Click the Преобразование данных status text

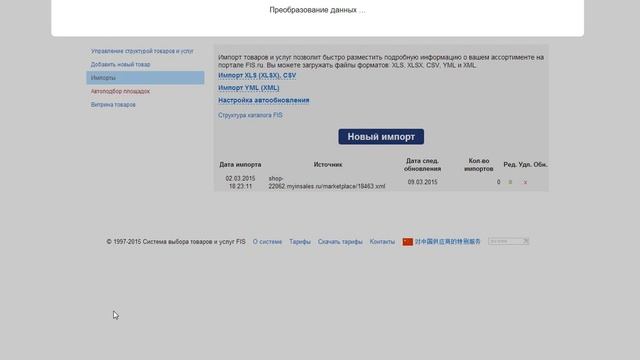317,10
